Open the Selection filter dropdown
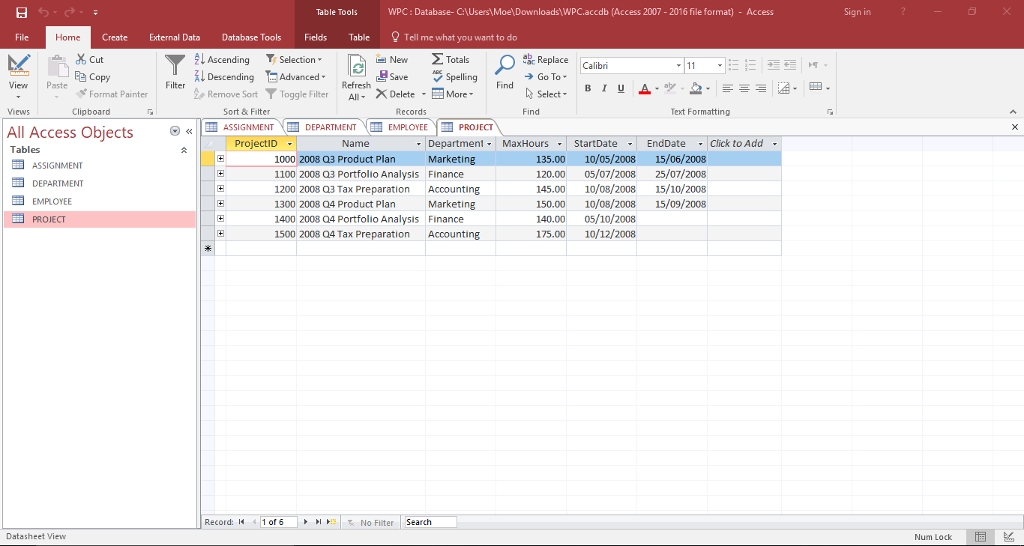The width and height of the screenshot is (1024, 546). (x=294, y=59)
